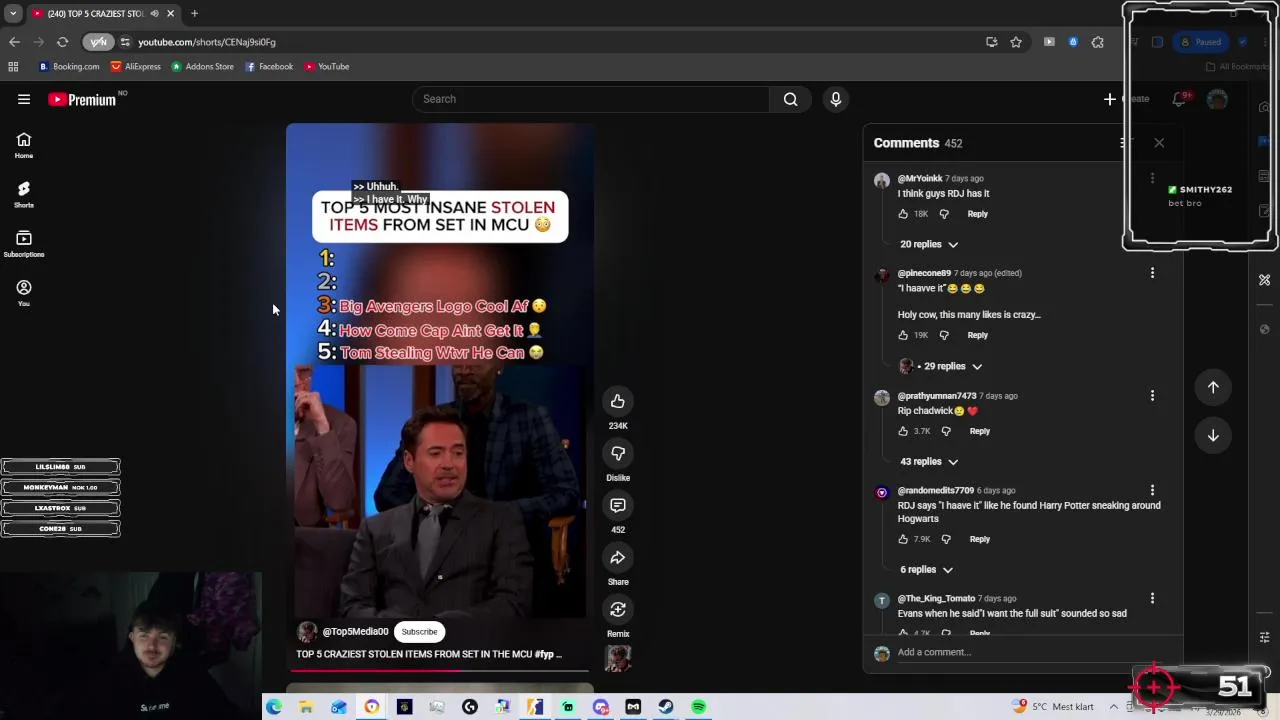1280x720 pixels.
Task: Open Discord from the taskbar
Action: pyautogui.click(x=601, y=707)
